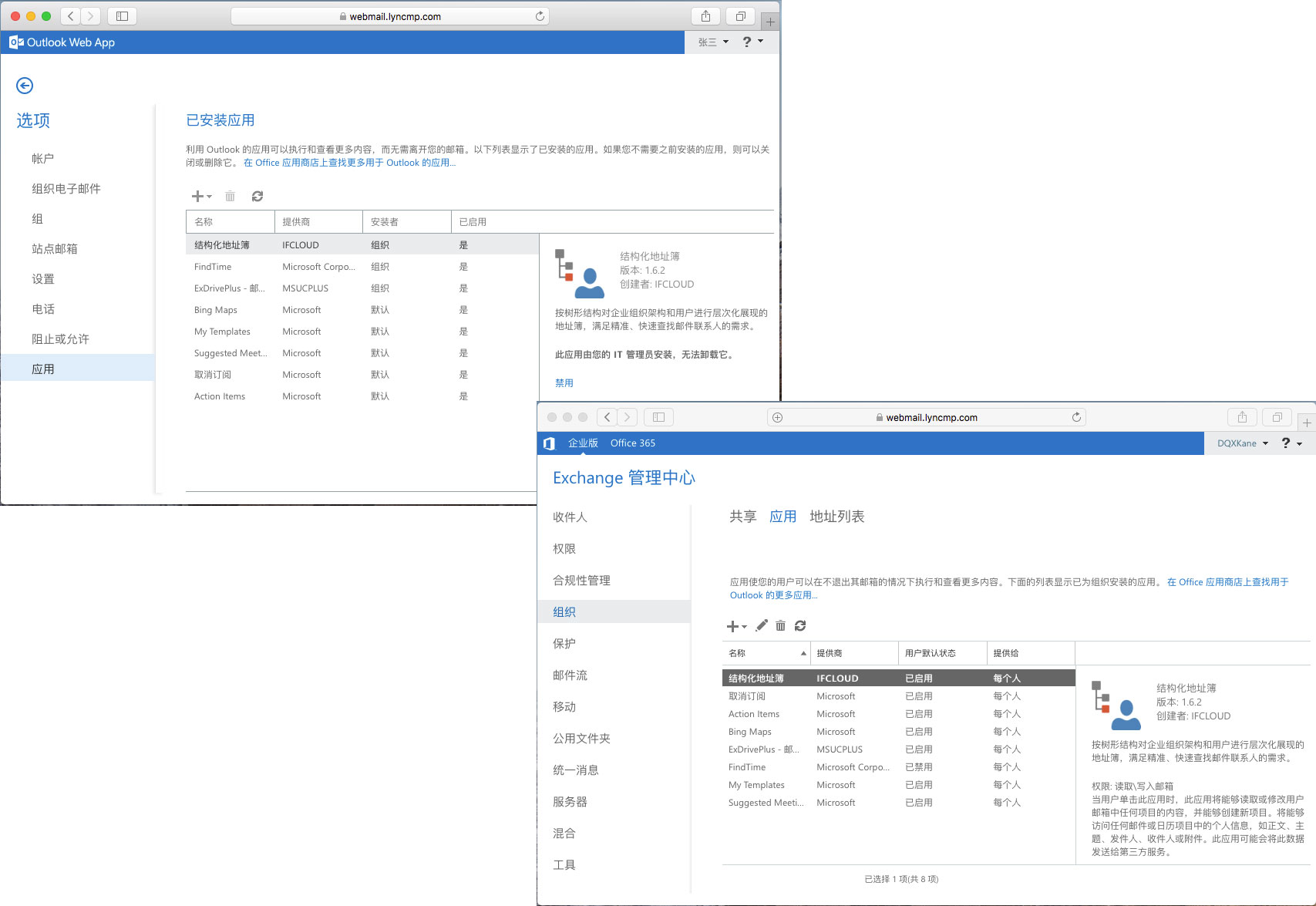
Task: Select FindTime row in Outlook installed apps
Action: (x=362, y=267)
